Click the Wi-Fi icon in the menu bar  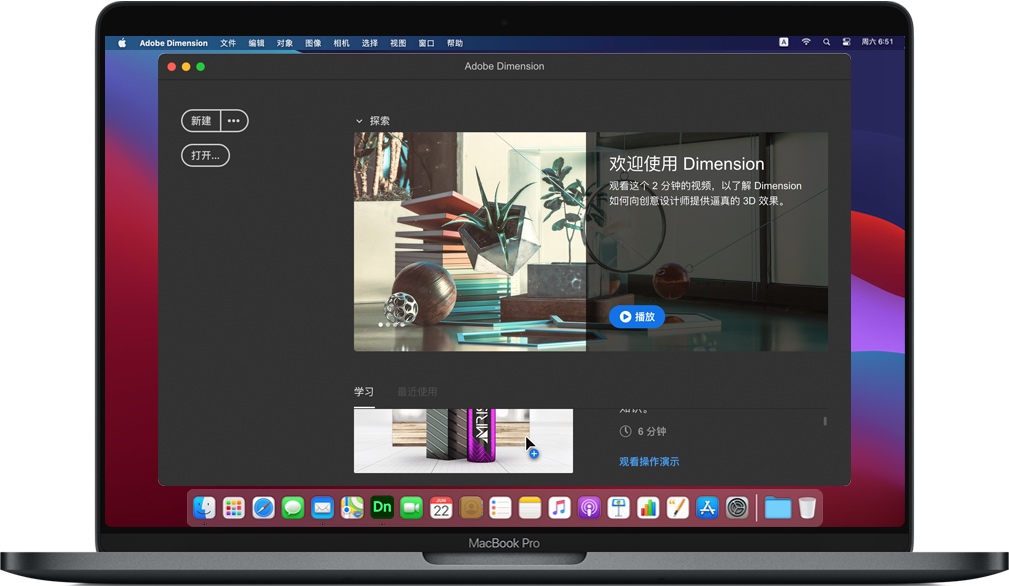pos(805,43)
